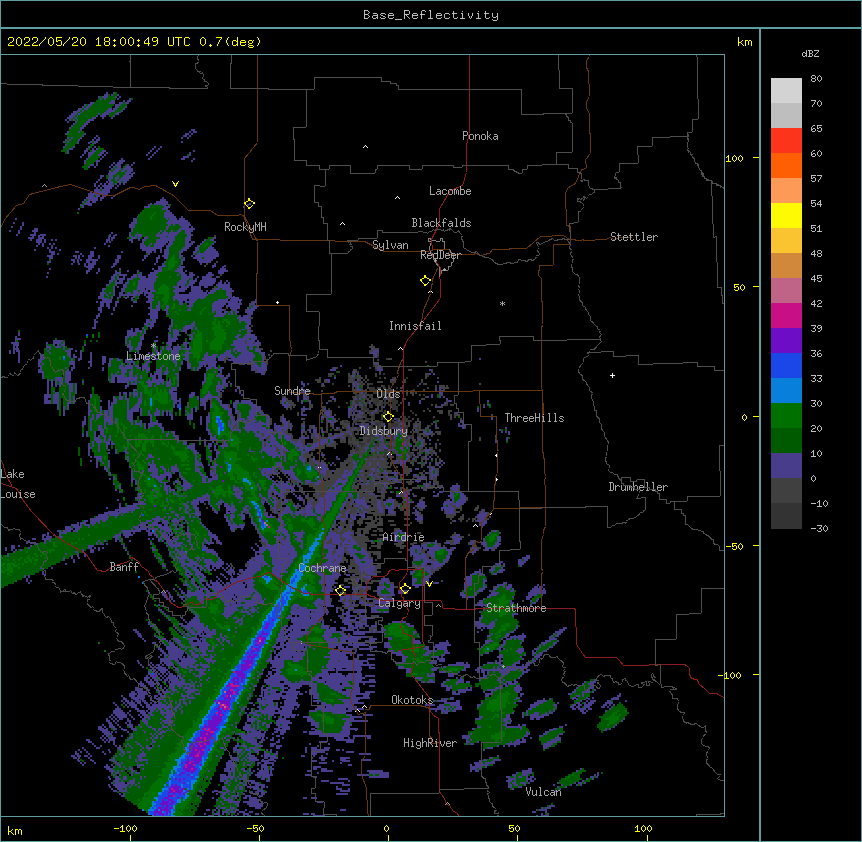Image resolution: width=862 pixels, height=842 pixels.
Task: Click the 100 km tick on vertical axis
Action: tap(734, 158)
